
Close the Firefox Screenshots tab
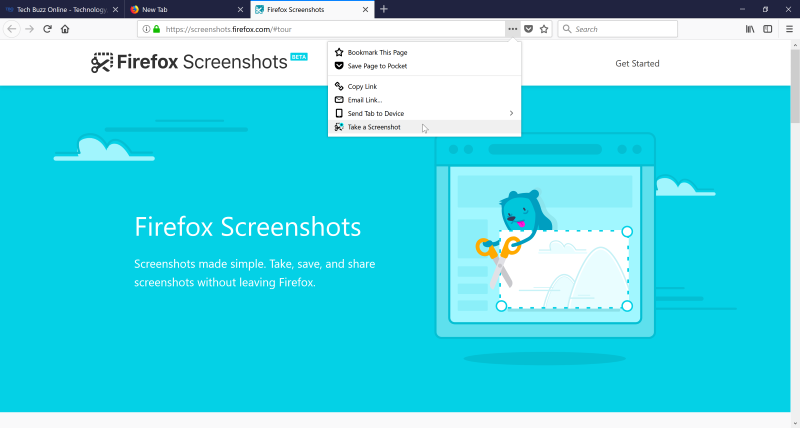(366, 9)
